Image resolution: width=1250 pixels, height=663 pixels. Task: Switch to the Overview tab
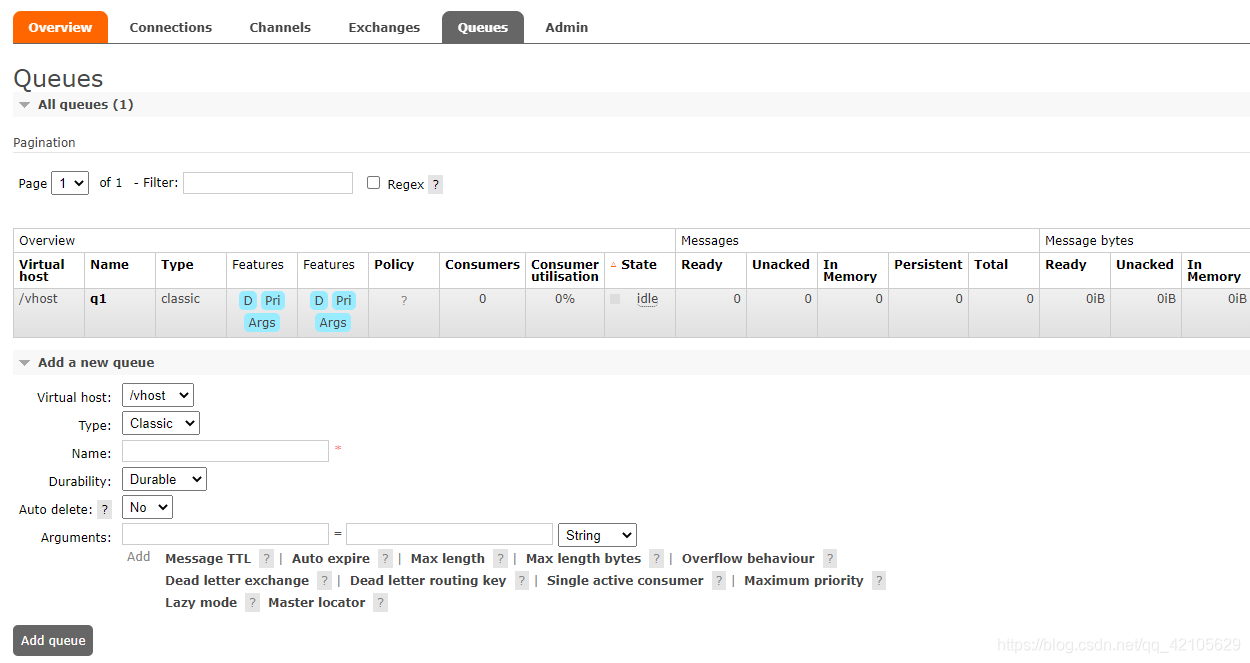60,28
